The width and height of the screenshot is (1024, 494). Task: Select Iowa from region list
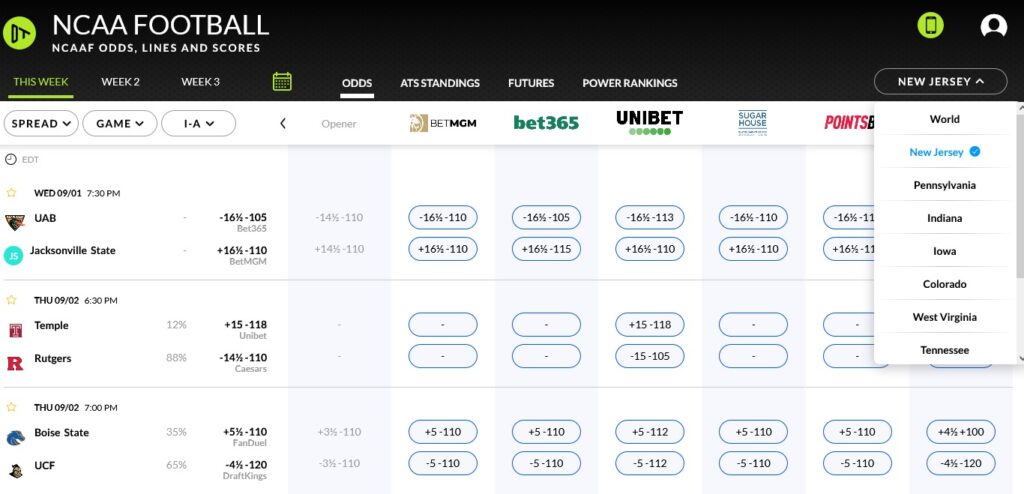(x=944, y=251)
